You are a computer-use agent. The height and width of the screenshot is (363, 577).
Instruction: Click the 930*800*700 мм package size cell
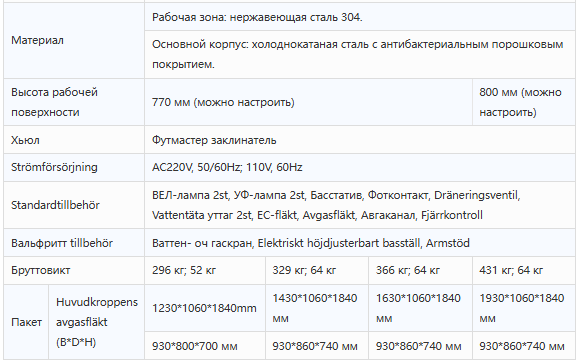pos(205,346)
